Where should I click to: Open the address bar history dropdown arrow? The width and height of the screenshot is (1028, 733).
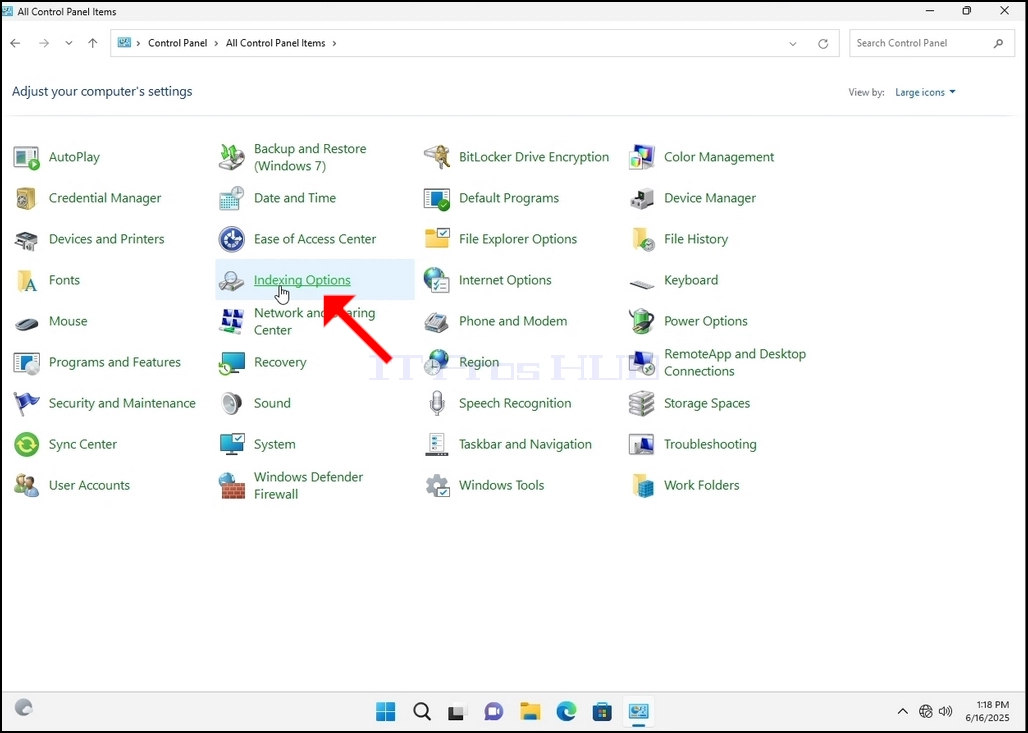pyautogui.click(x=793, y=44)
